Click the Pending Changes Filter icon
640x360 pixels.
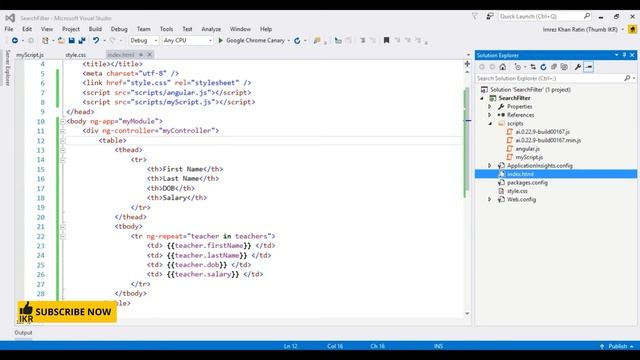pyautogui.click(x=518, y=67)
